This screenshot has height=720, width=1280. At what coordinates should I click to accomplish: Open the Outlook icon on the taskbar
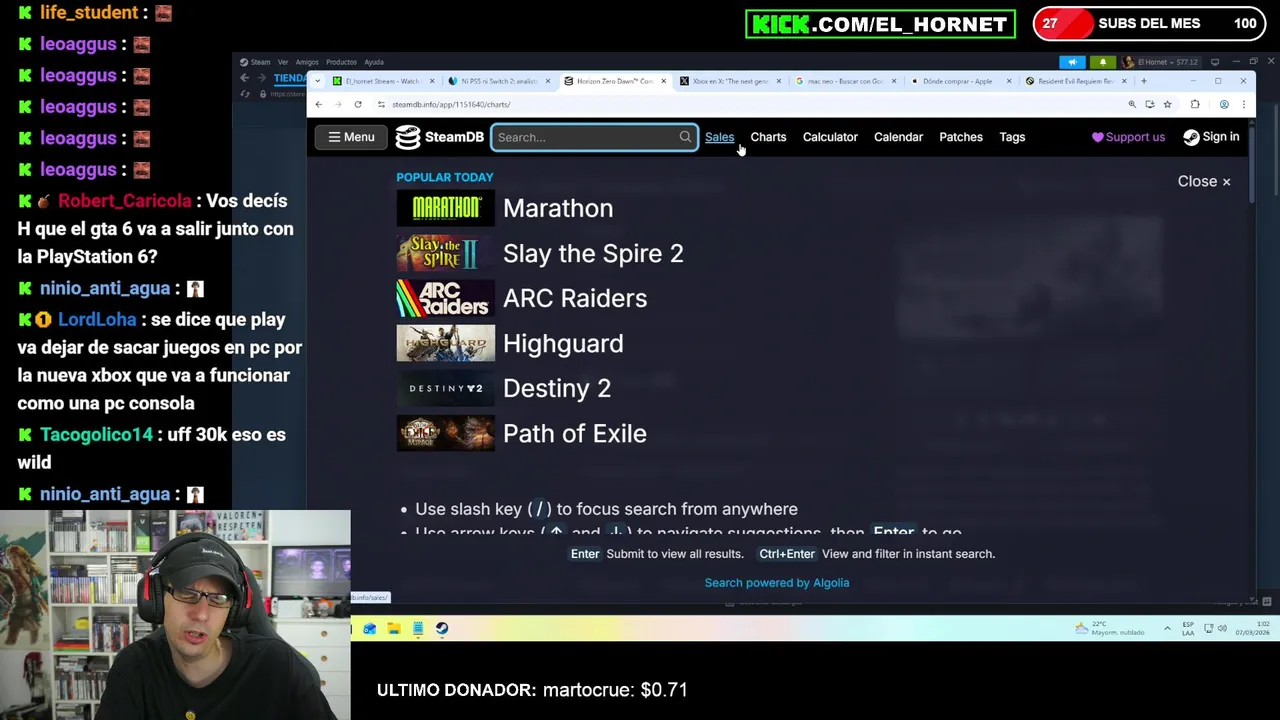click(x=370, y=629)
